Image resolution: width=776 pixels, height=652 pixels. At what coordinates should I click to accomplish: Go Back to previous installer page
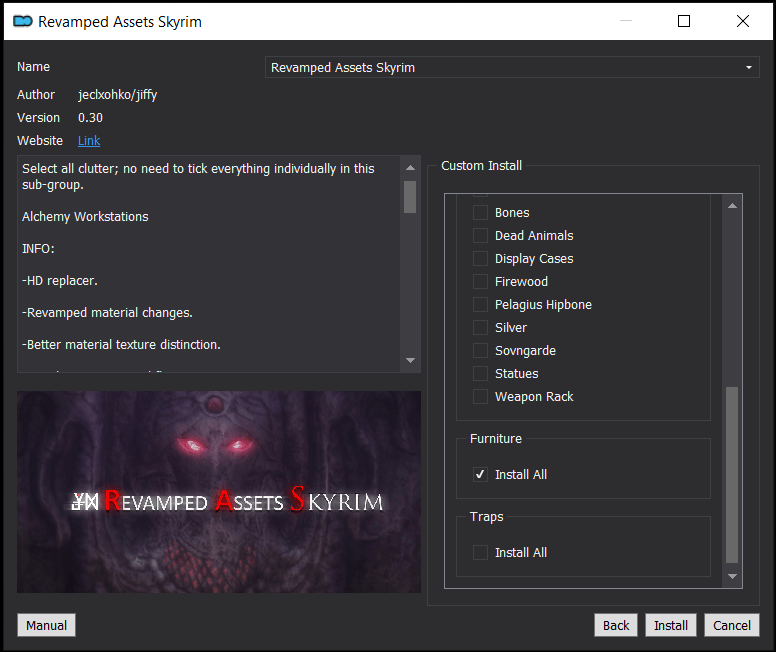[x=616, y=625]
